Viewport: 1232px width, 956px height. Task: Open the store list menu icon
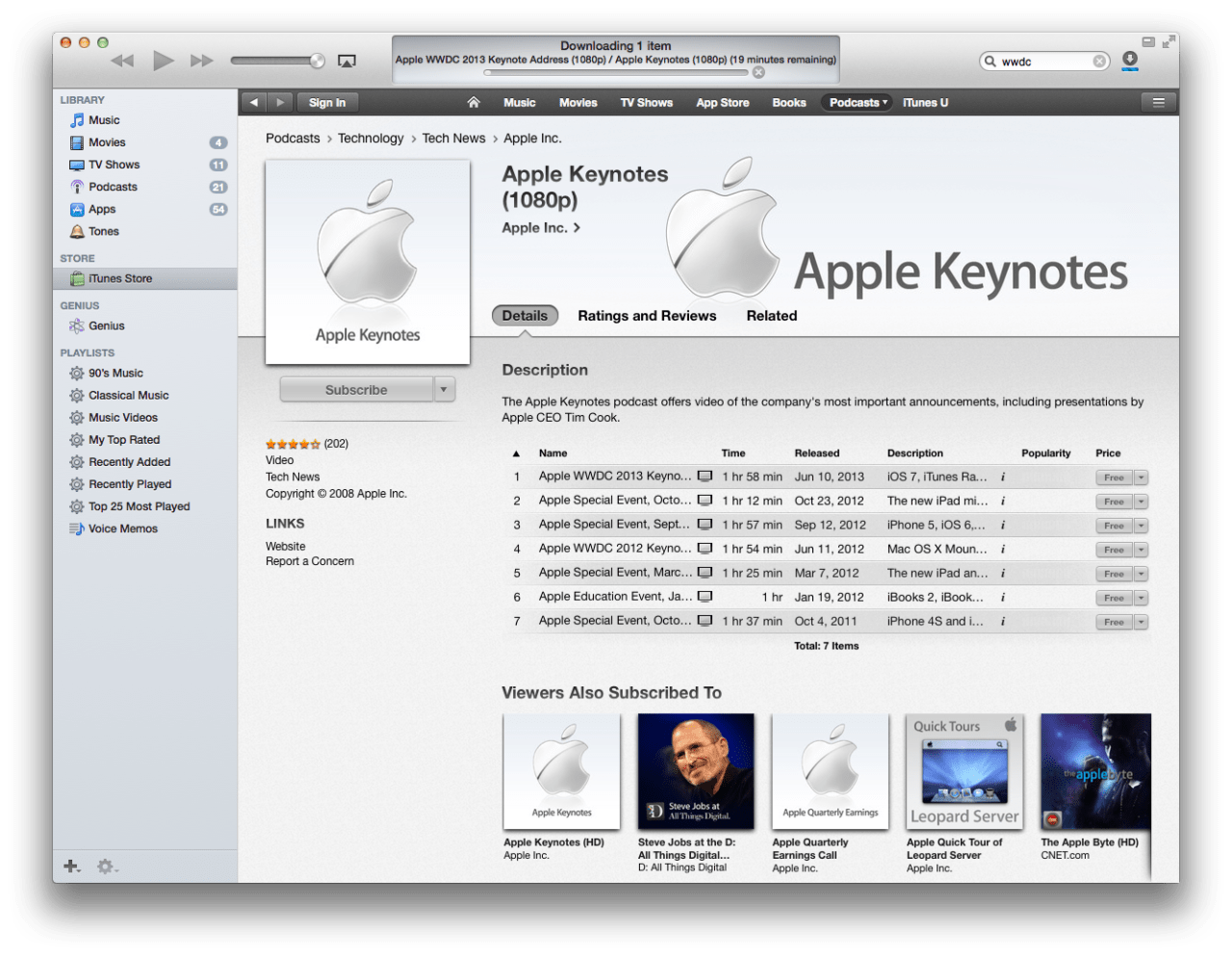1158,102
